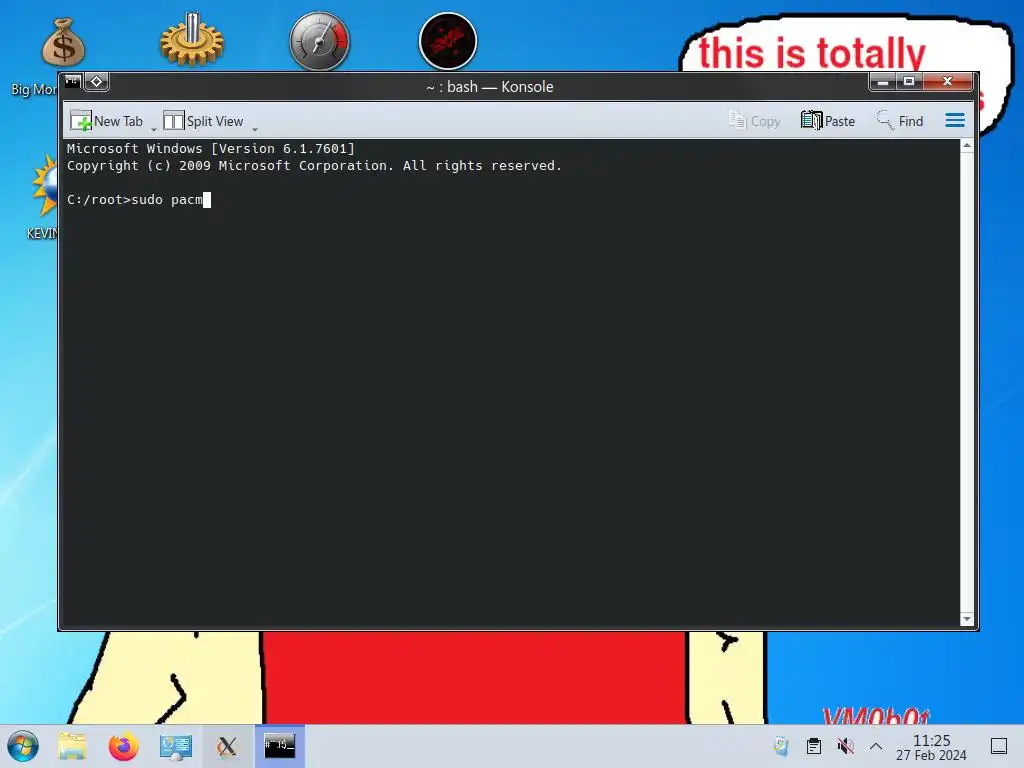The width and height of the screenshot is (1024, 768).
Task: Click the 'Microsoft Windows [Version 6.1.7601]' line
Action: coord(210,149)
